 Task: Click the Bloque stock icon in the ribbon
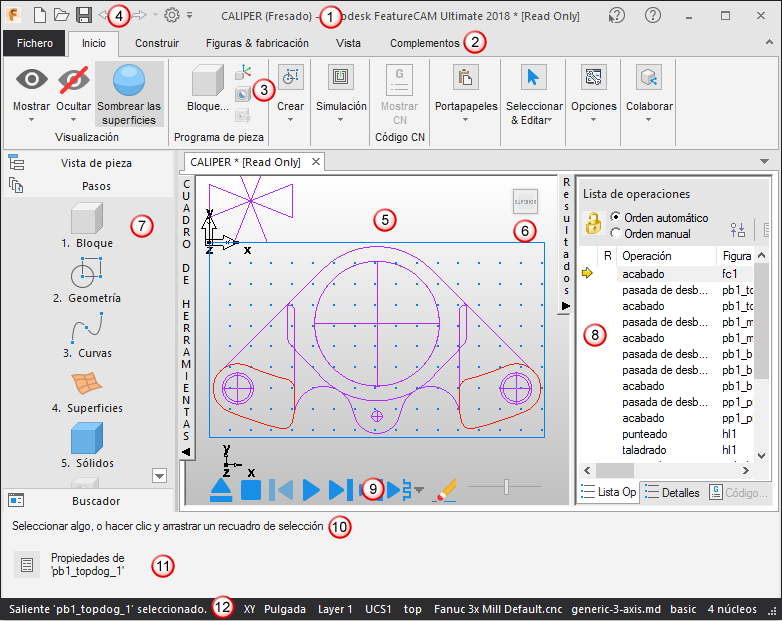coord(207,81)
